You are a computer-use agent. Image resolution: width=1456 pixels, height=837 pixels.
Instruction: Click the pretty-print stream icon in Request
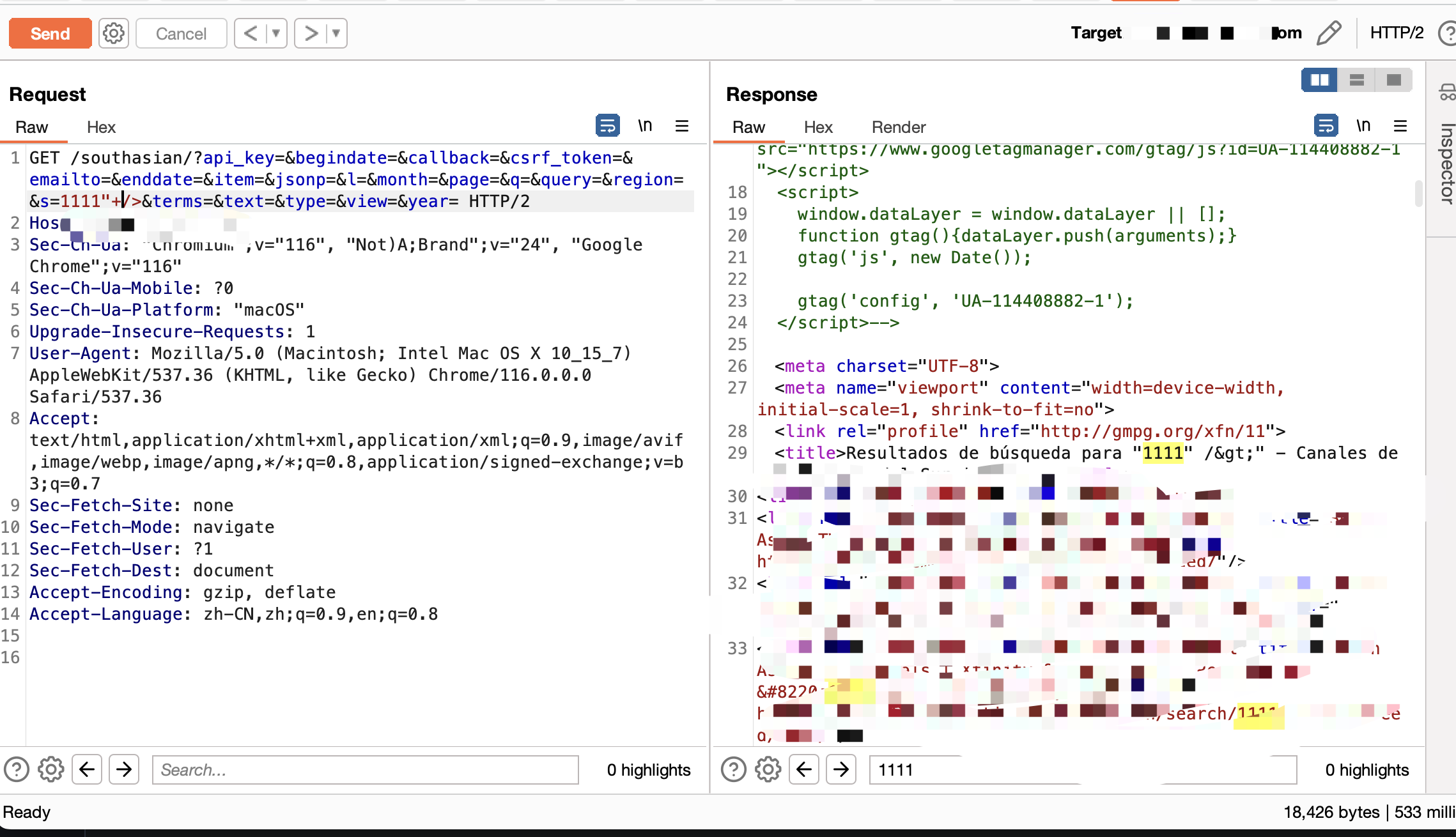(x=608, y=126)
